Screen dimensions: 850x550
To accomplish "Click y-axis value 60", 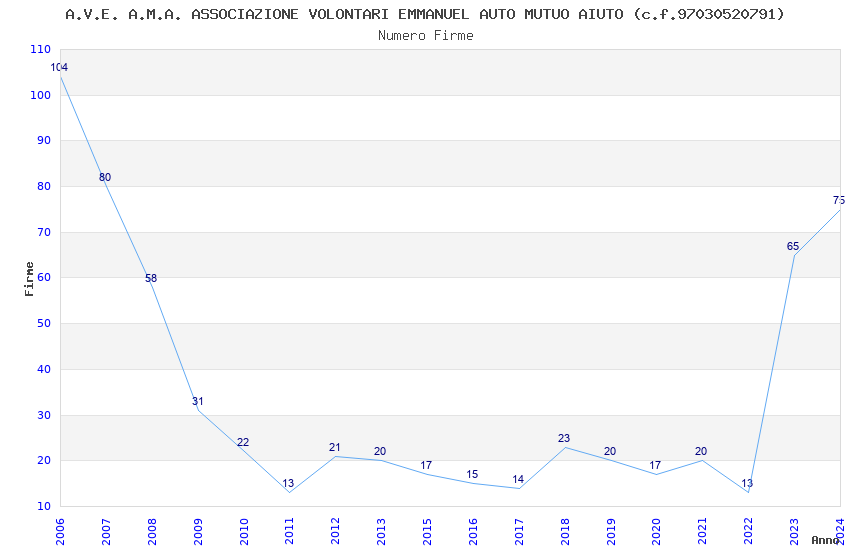I will [x=44, y=277].
